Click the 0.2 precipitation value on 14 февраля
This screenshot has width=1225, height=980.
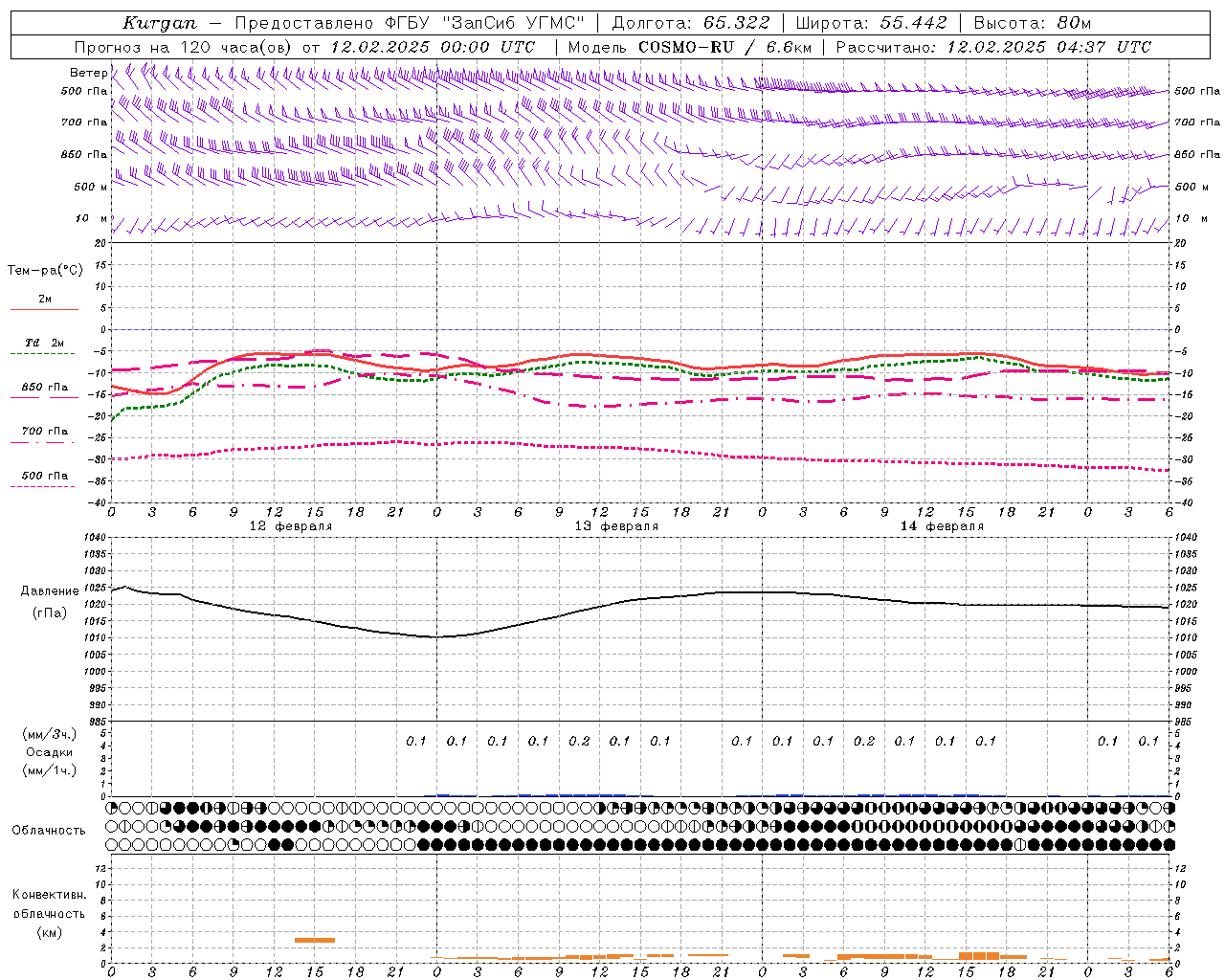pyautogui.click(x=864, y=741)
